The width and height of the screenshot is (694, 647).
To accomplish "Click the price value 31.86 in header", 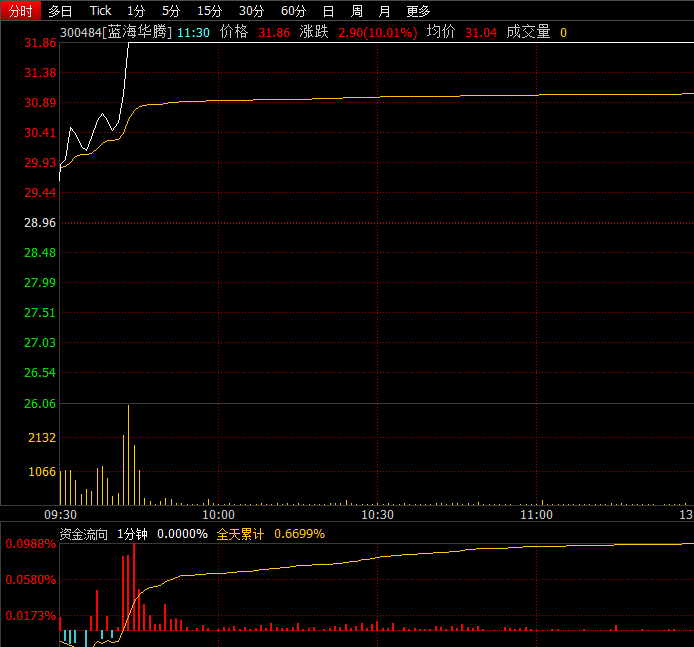I will 274,32.
